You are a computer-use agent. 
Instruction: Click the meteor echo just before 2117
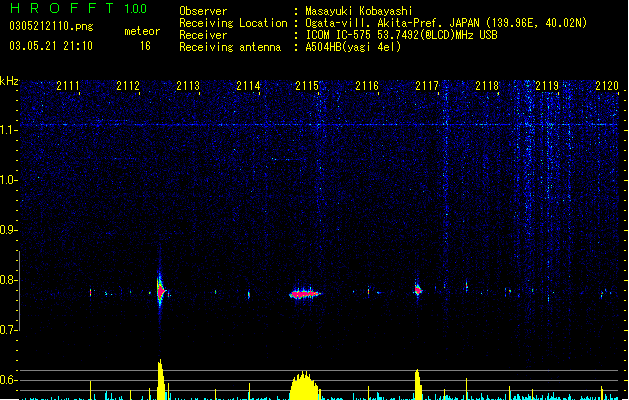point(418,289)
